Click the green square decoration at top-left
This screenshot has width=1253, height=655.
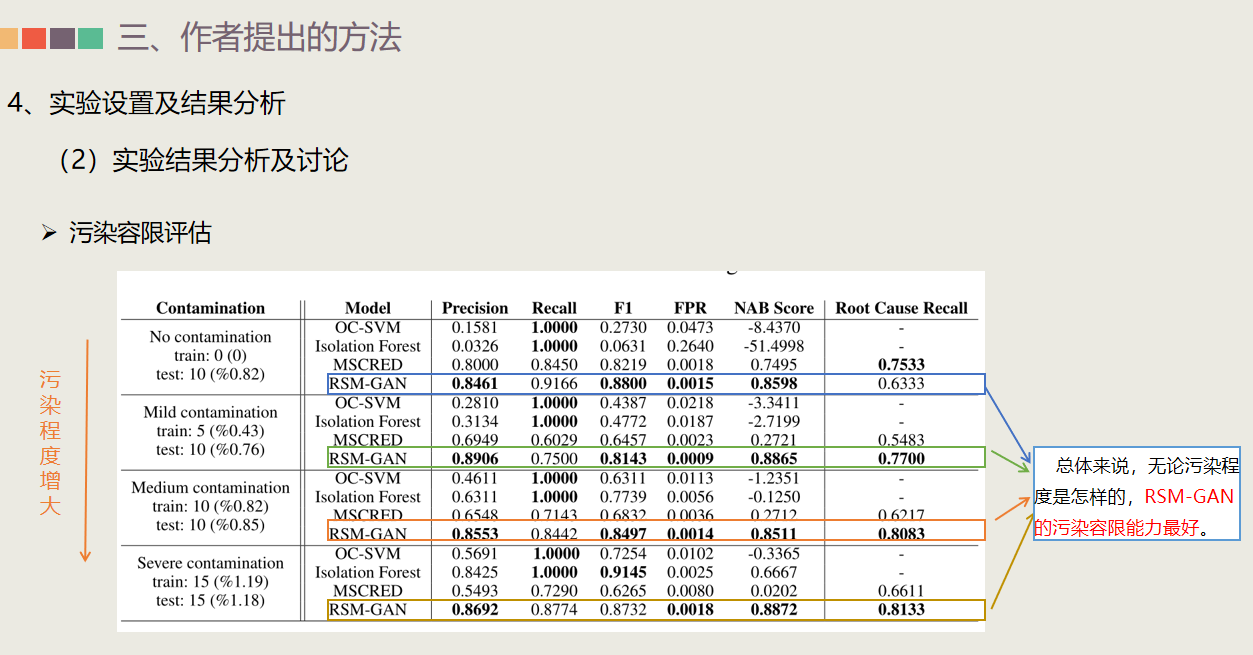(90, 38)
